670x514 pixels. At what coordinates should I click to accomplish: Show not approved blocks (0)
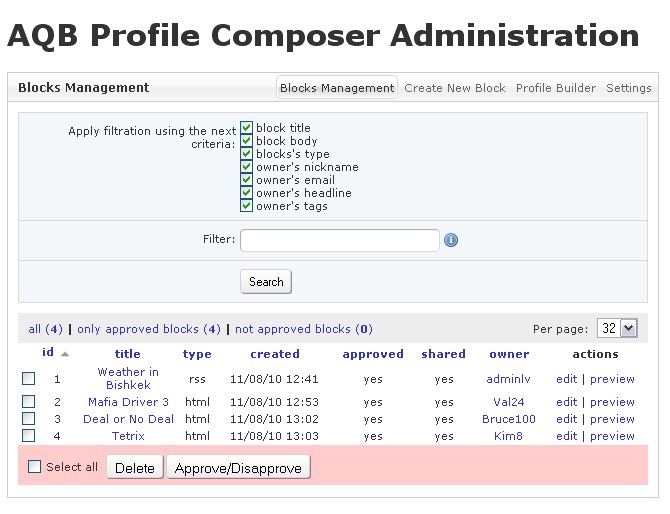point(304,329)
